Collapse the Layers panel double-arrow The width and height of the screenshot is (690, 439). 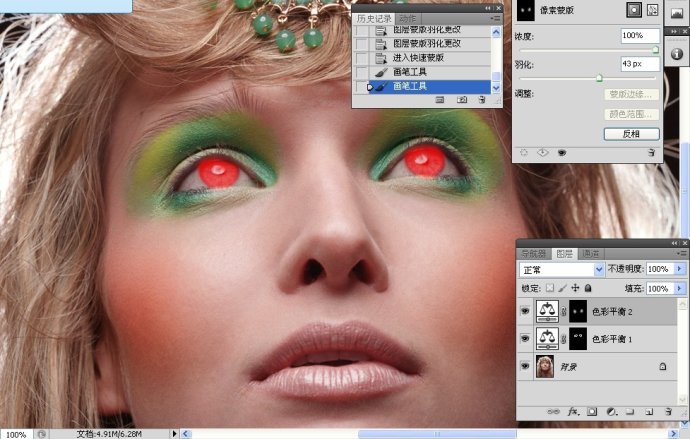675,243
